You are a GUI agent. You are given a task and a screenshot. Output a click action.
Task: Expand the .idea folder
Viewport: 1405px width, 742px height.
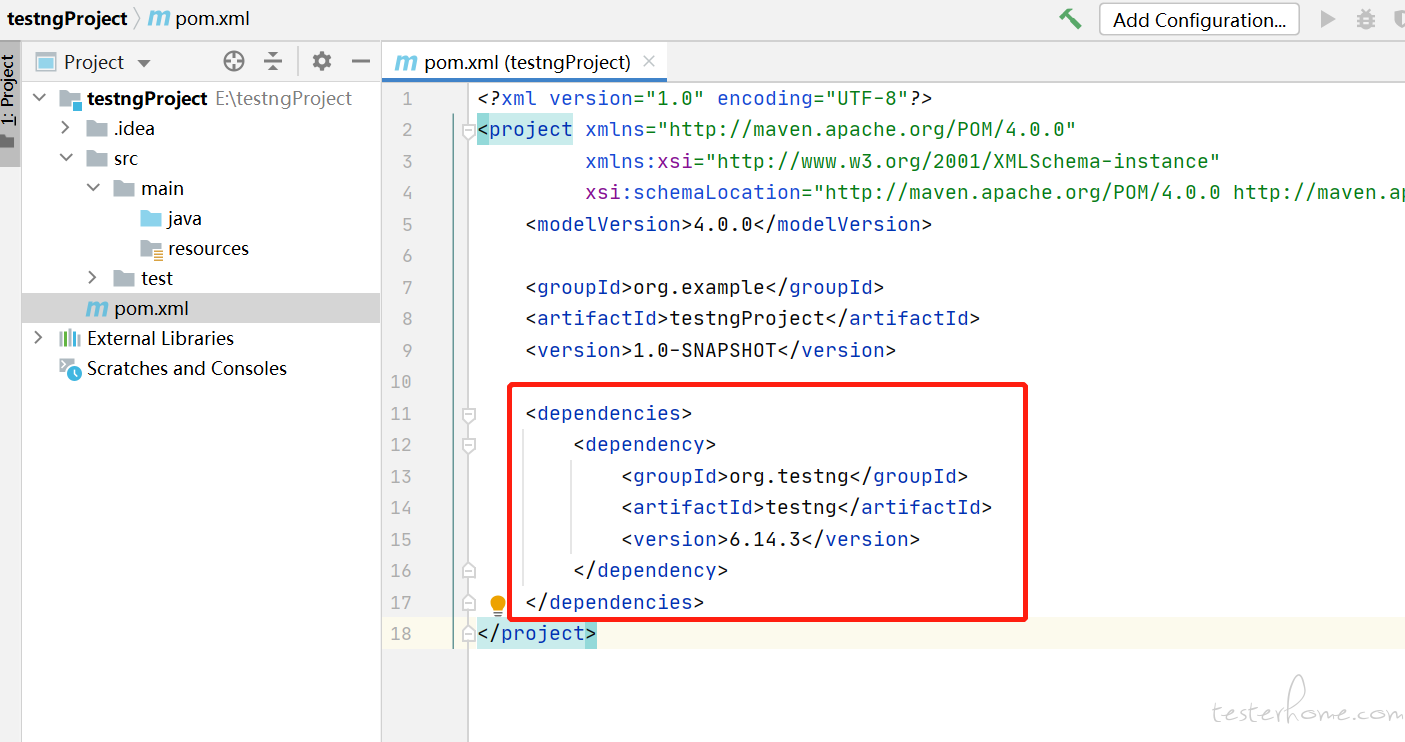click(x=66, y=128)
